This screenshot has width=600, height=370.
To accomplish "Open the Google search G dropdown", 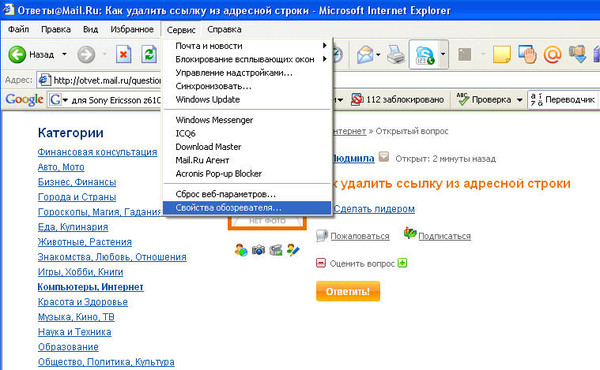I will [x=59, y=100].
